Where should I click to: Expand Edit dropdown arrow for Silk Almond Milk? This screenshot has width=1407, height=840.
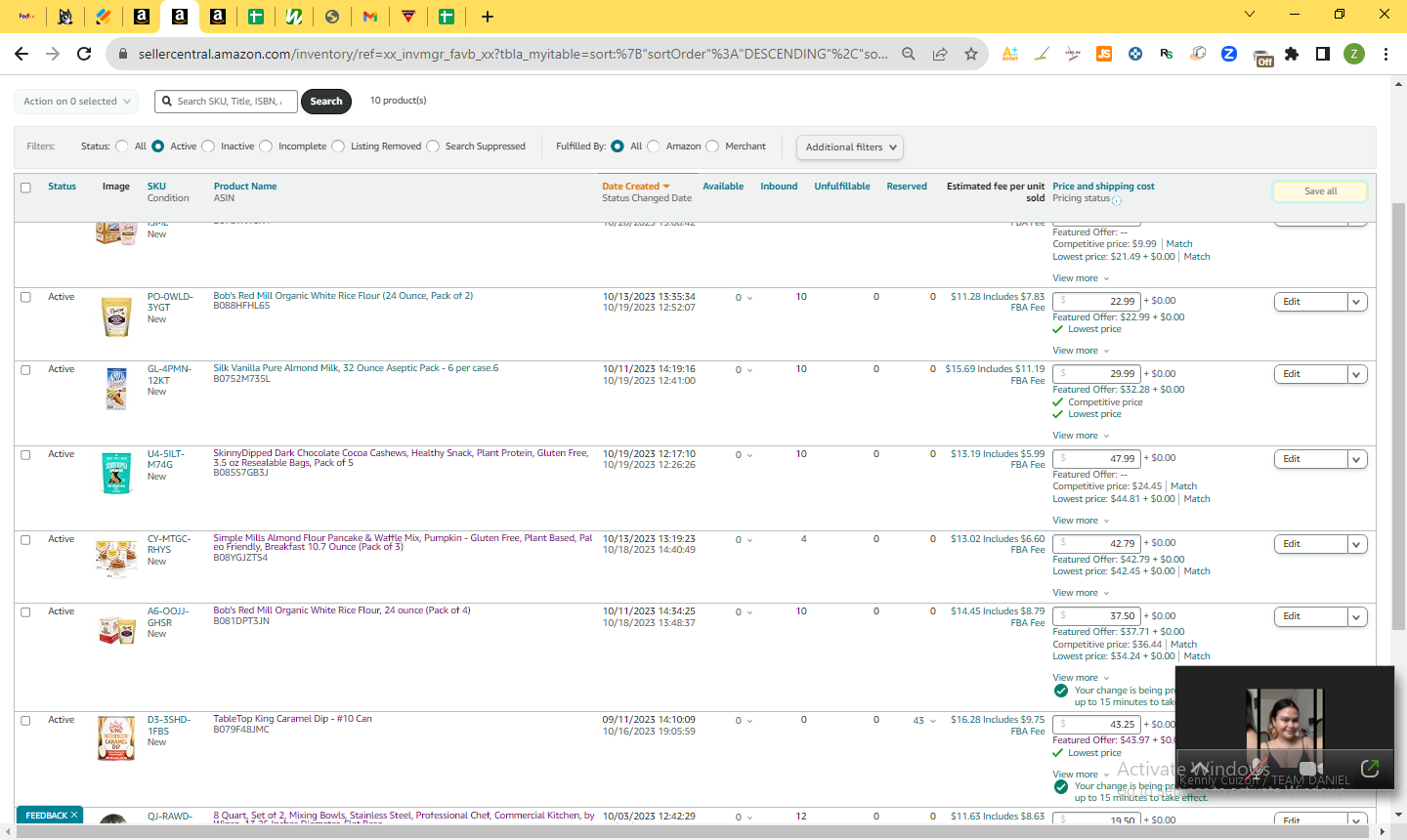click(1356, 374)
